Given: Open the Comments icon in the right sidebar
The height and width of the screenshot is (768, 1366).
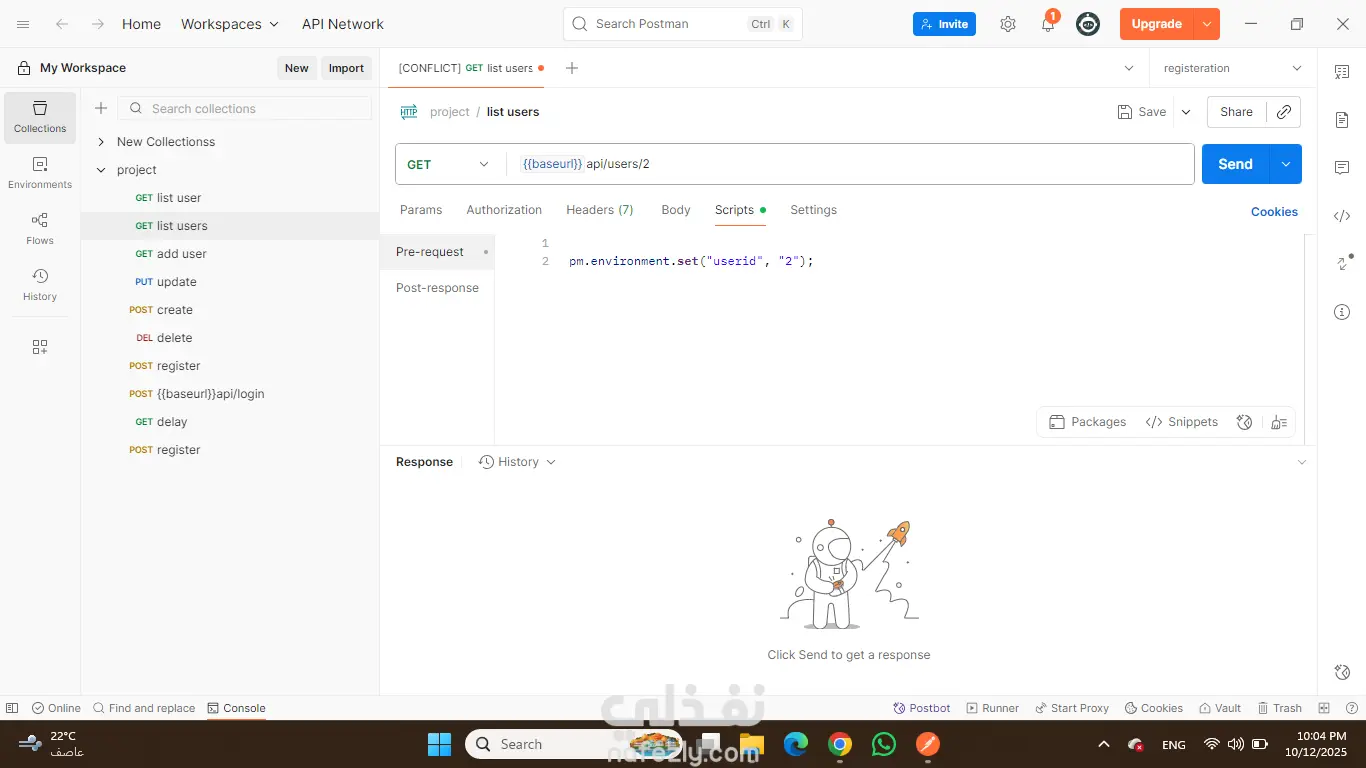Looking at the screenshot, I should point(1342,168).
